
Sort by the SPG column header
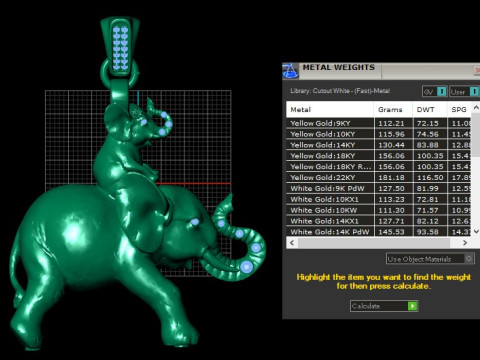click(x=459, y=109)
